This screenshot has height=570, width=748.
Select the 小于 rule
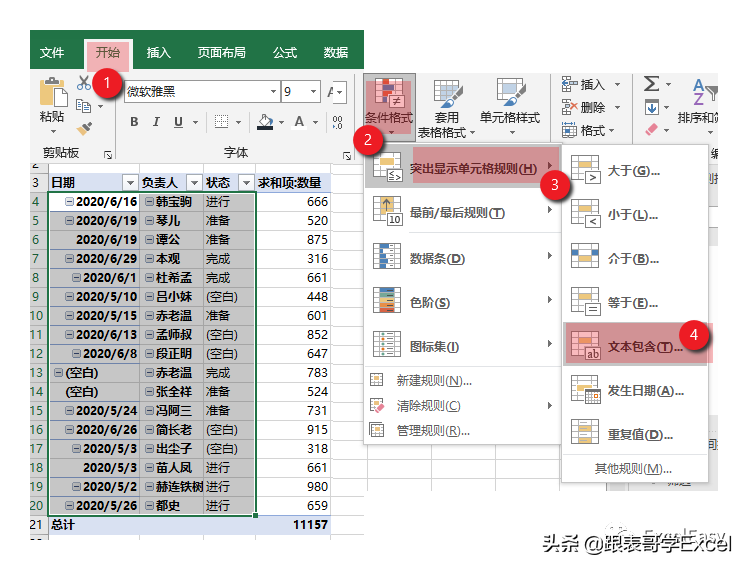pyautogui.click(x=635, y=215)
